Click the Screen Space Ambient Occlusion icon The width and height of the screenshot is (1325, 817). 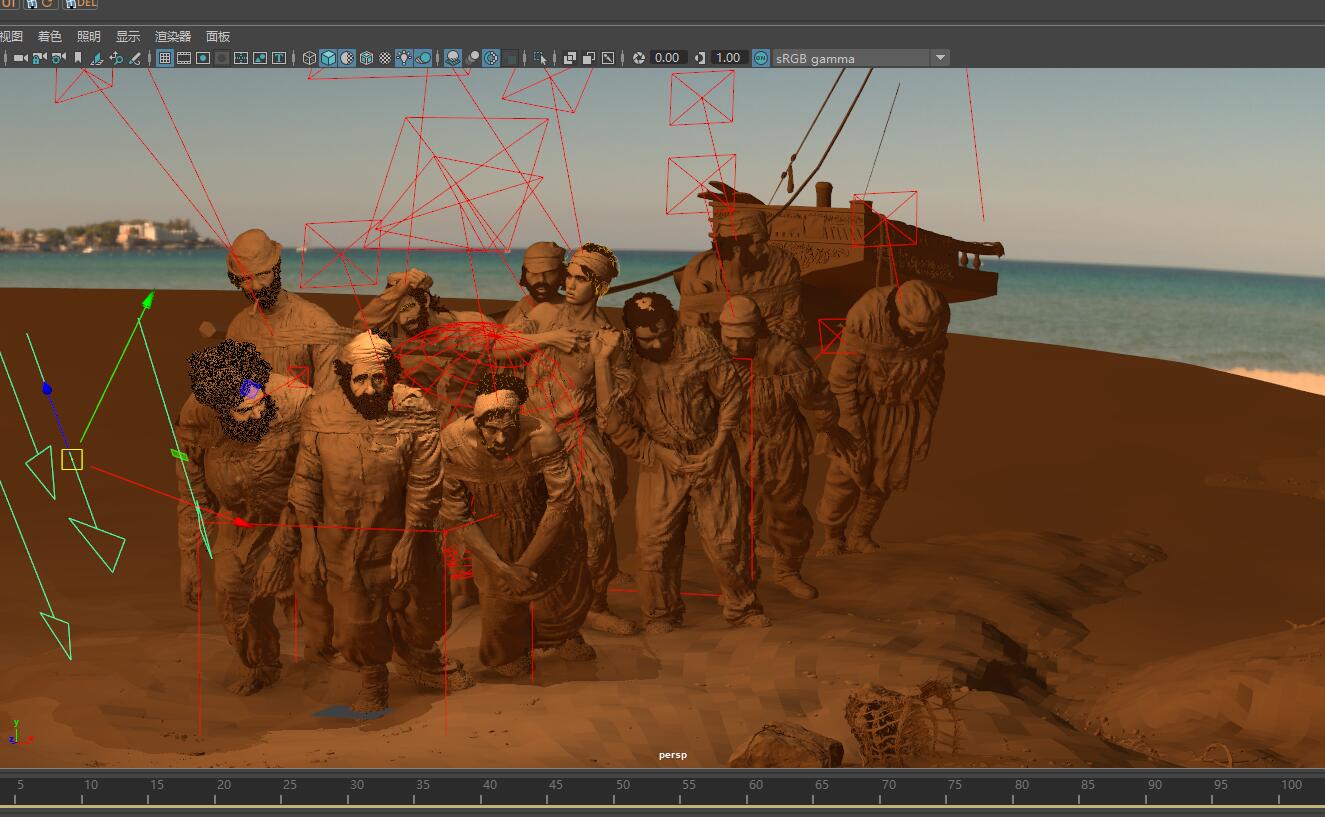tap(453, 58)
